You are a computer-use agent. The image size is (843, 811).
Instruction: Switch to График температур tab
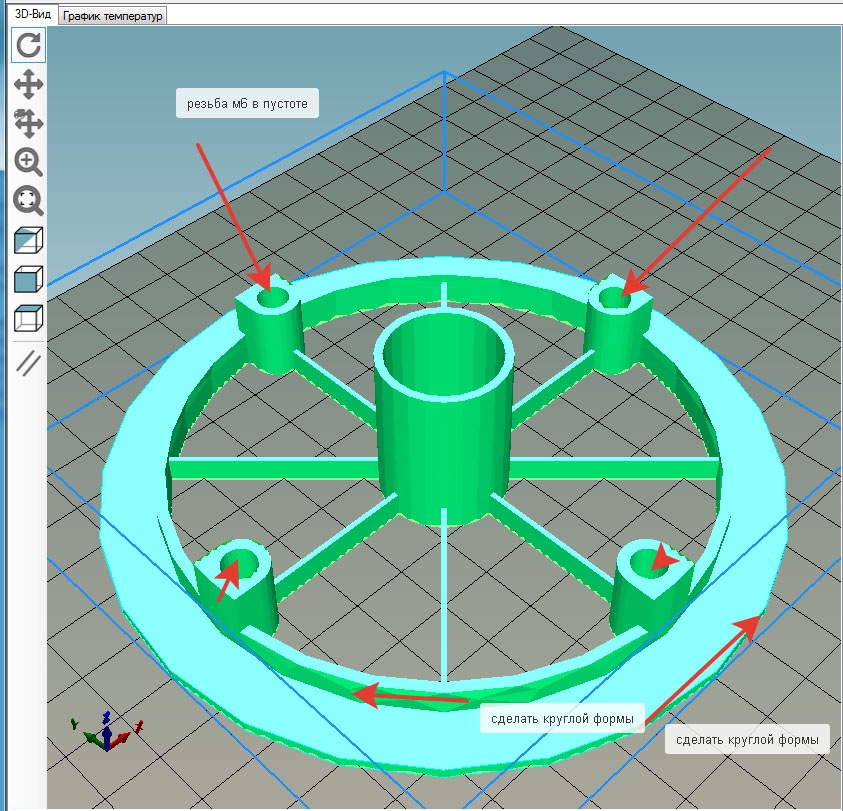tap(112, 16)
